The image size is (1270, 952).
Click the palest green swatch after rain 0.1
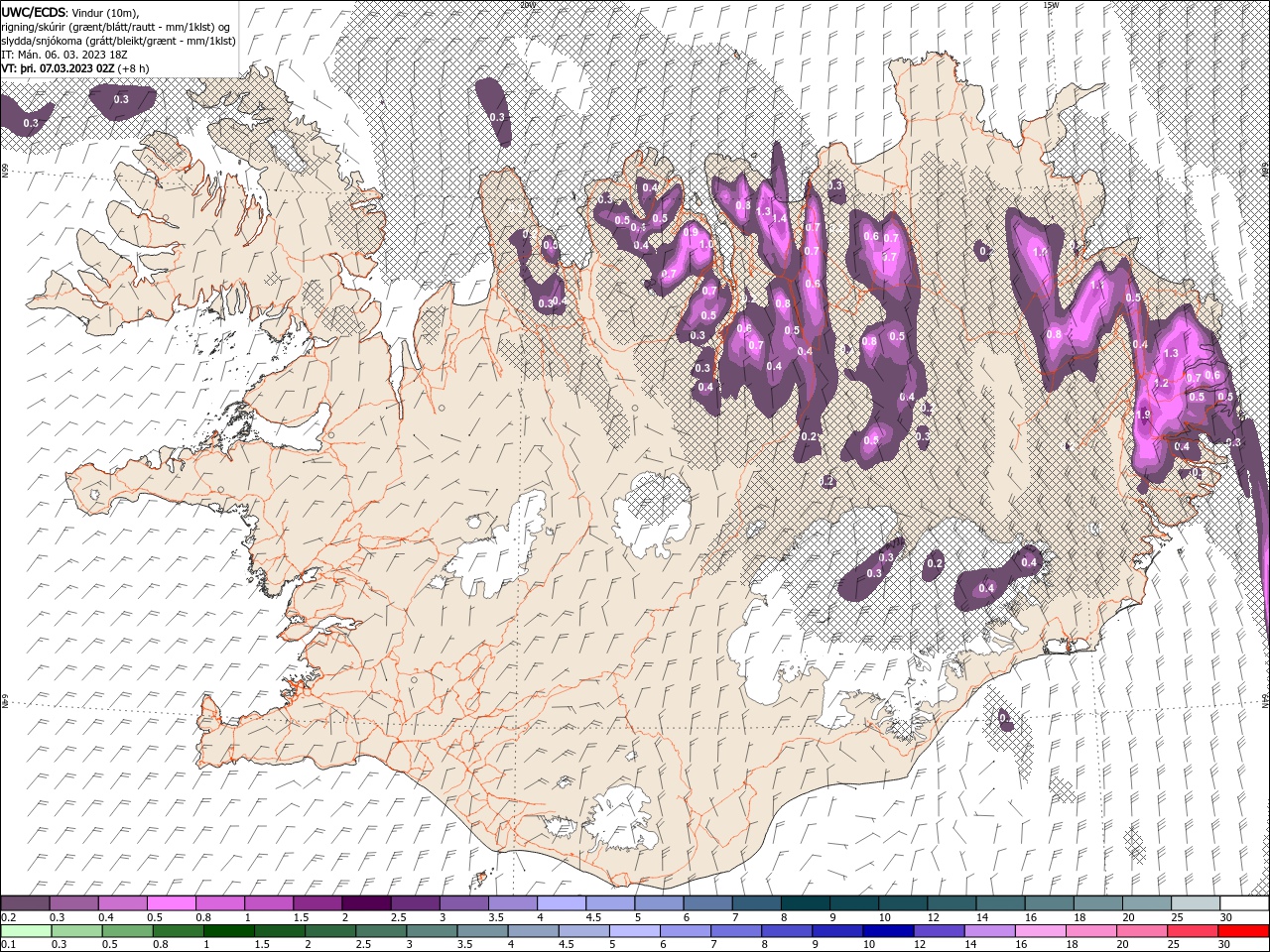pos(25,931)
